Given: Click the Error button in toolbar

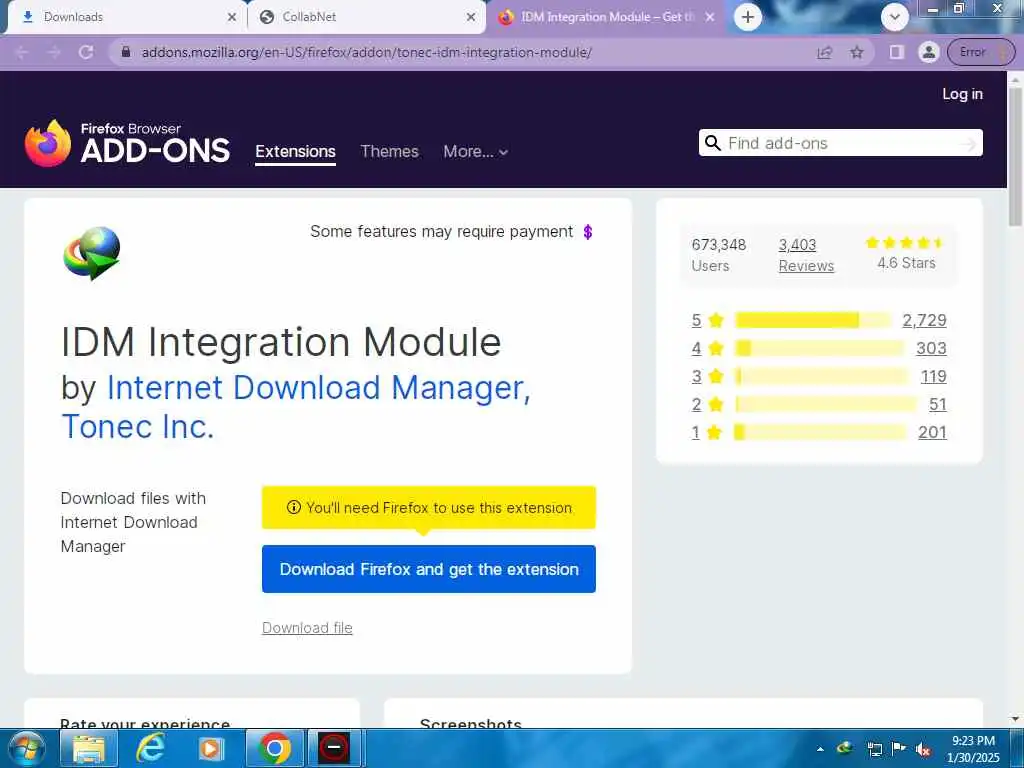Looking at the screenshot, I should [x=980, y=52].
